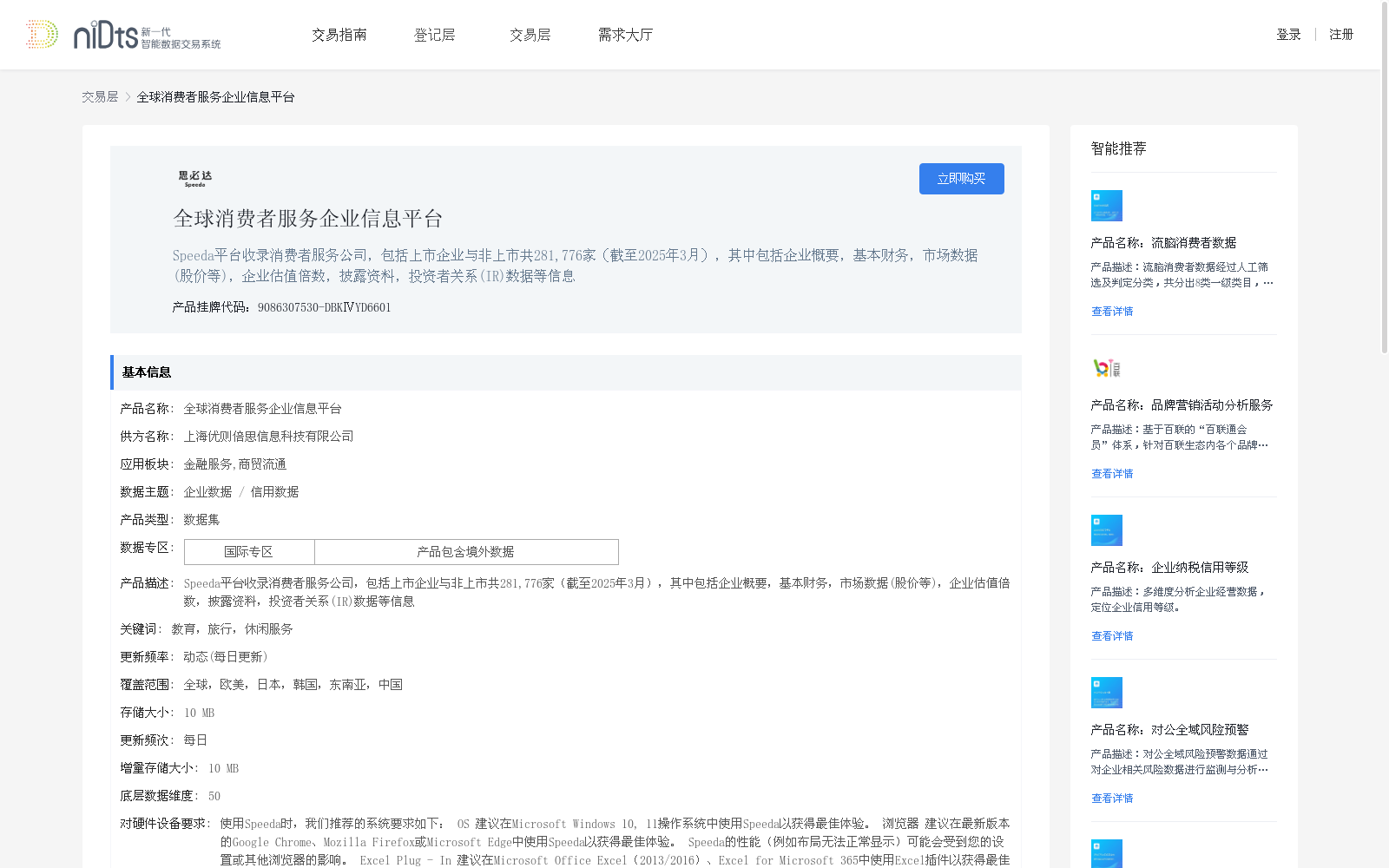Image resolution: width=1389 pixels, height=868 pixels.
Task: View details for 品牌营销活动分析服务
Action: tap(1112, 474)
